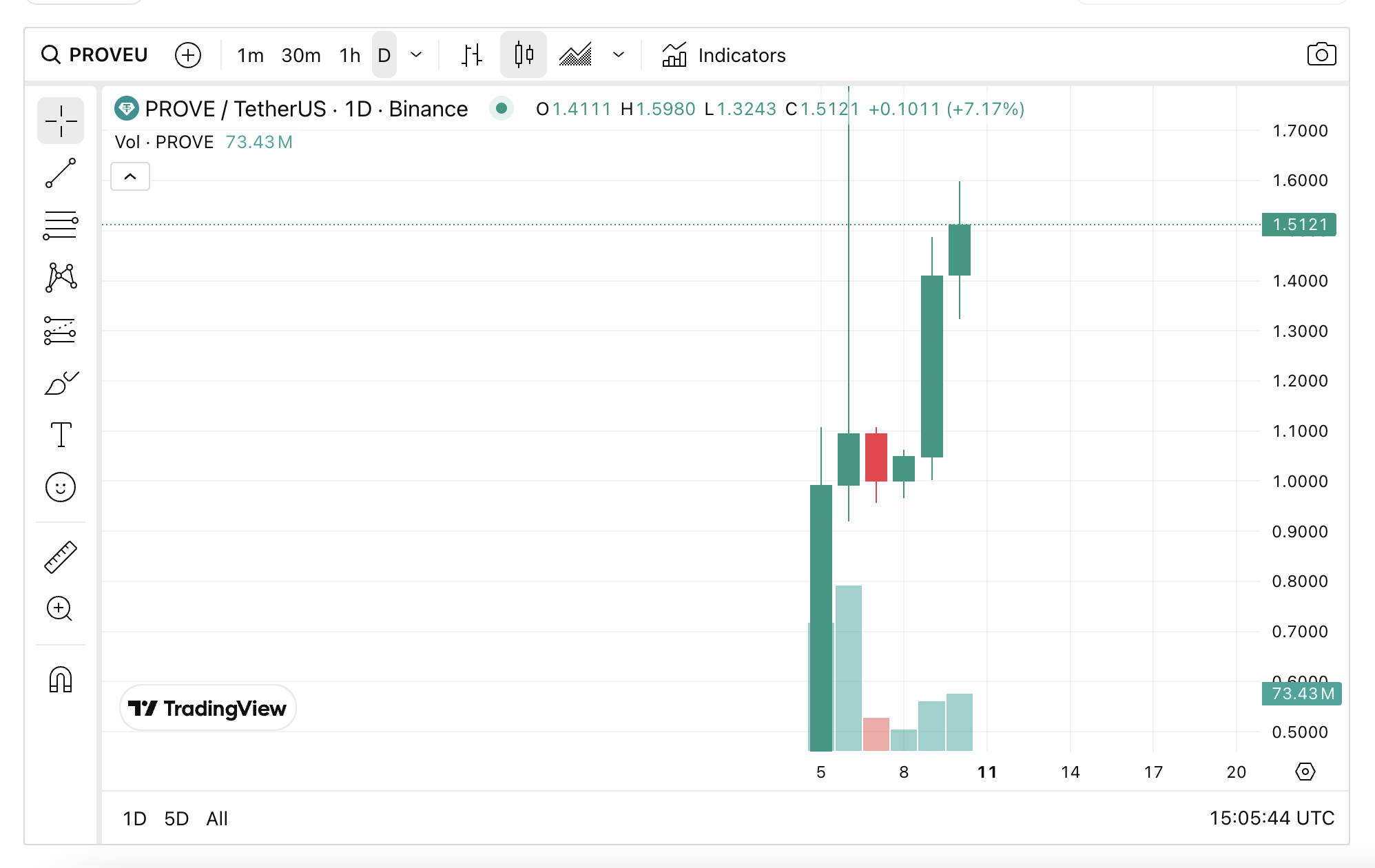The height and width of the screenshot is (868, 1375).
Task: Toggle Magnet mode
Action: (61, 680)
